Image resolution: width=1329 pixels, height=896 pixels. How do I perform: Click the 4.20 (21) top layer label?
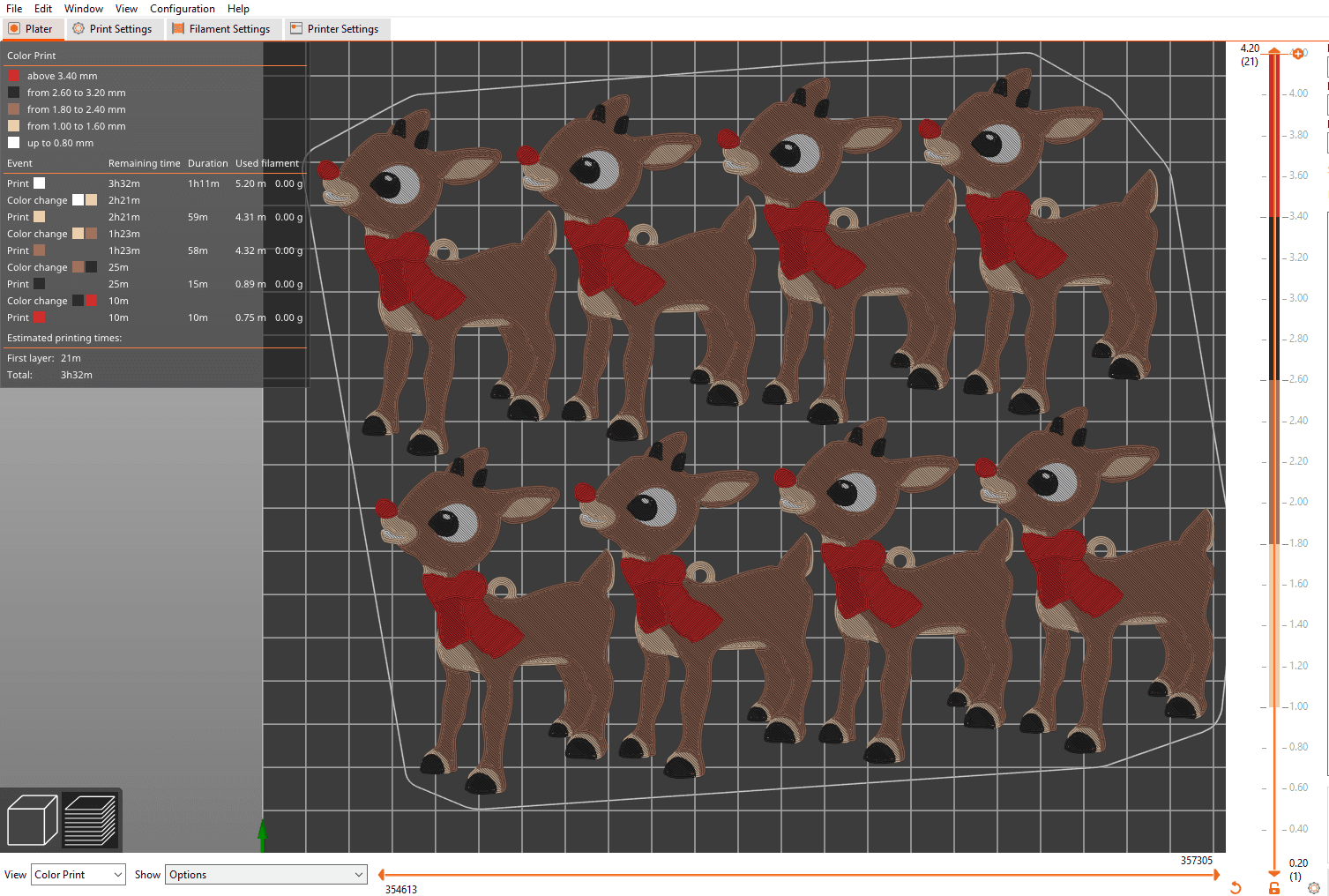[x=1250, y=55]
